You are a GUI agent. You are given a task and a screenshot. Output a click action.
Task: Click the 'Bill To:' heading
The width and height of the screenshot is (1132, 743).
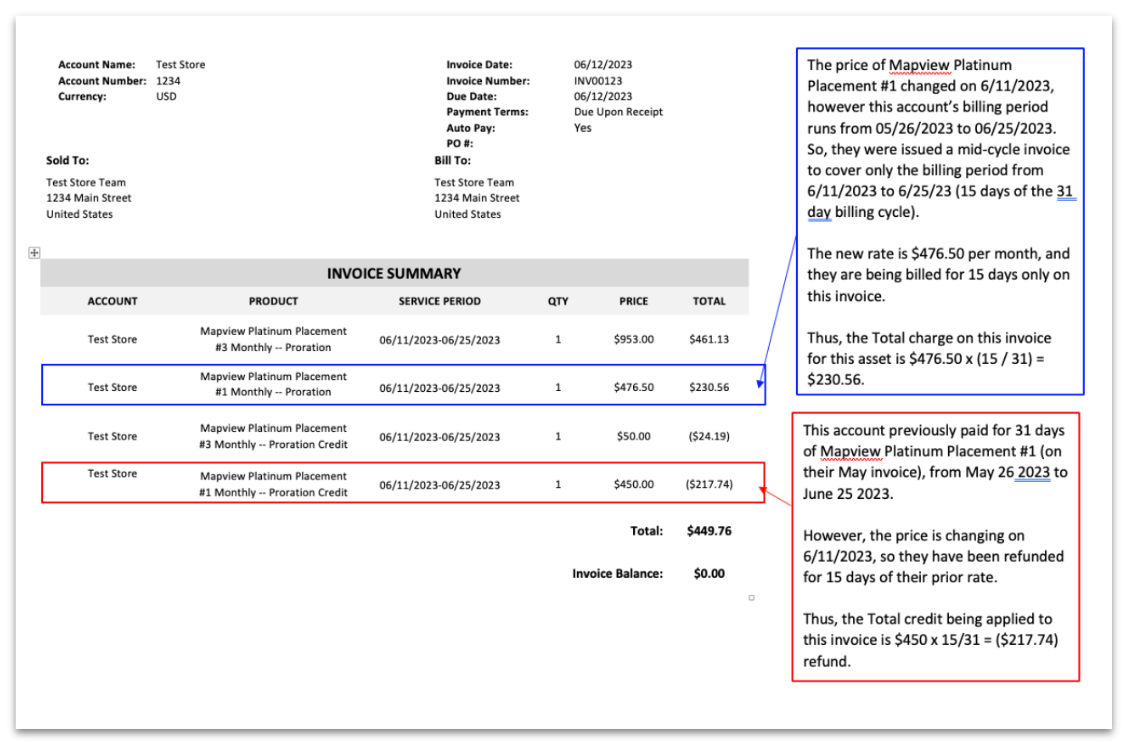tap(453, 160)
